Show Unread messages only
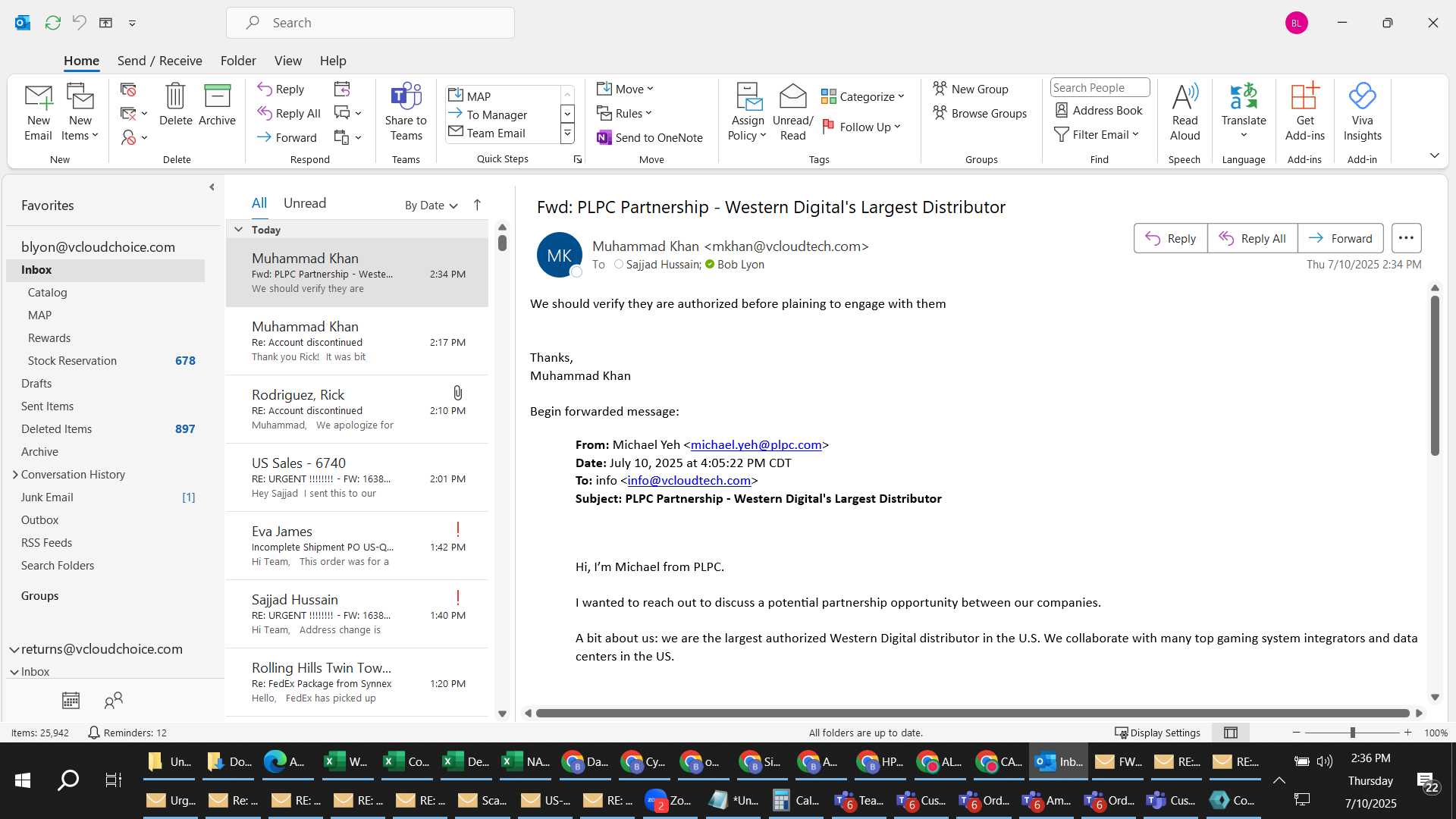This screenshot has width=1456, height=819. [x=305, y=203]
